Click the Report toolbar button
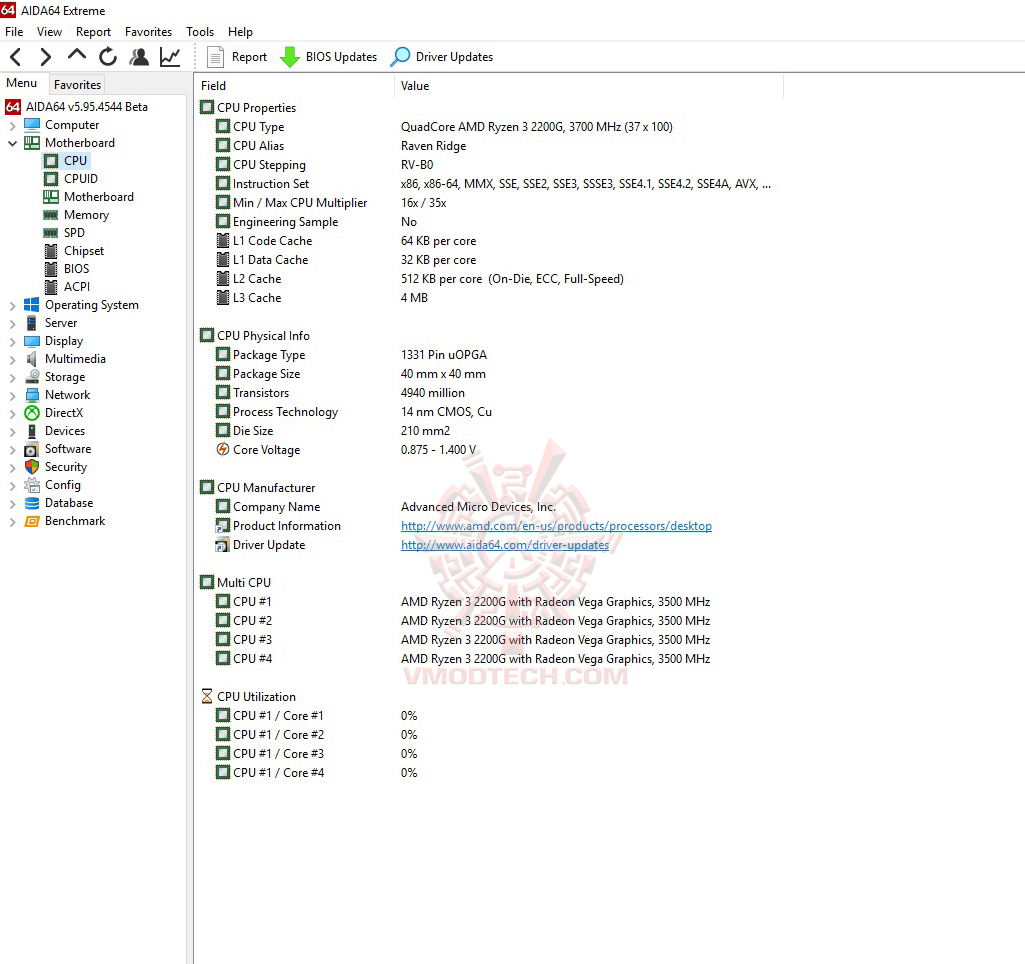Screen dimensions: 1025x964 point(237,58)
